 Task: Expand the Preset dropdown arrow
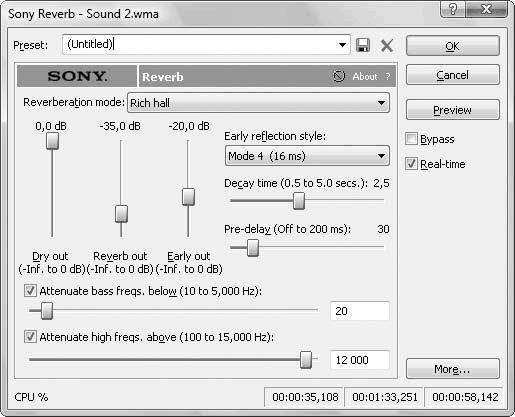[x=342, y=45]
